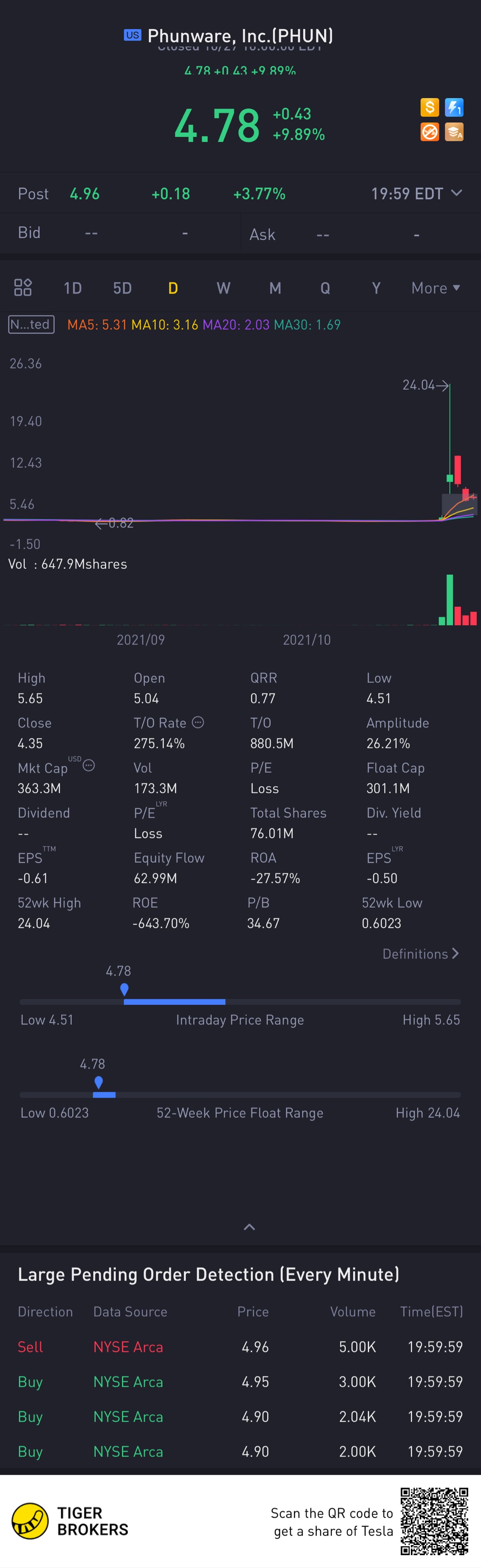Tap the Buy order with 2.00K volume
The width and height of the screenshot is (481, 1568).
[x=240, y=1451]
